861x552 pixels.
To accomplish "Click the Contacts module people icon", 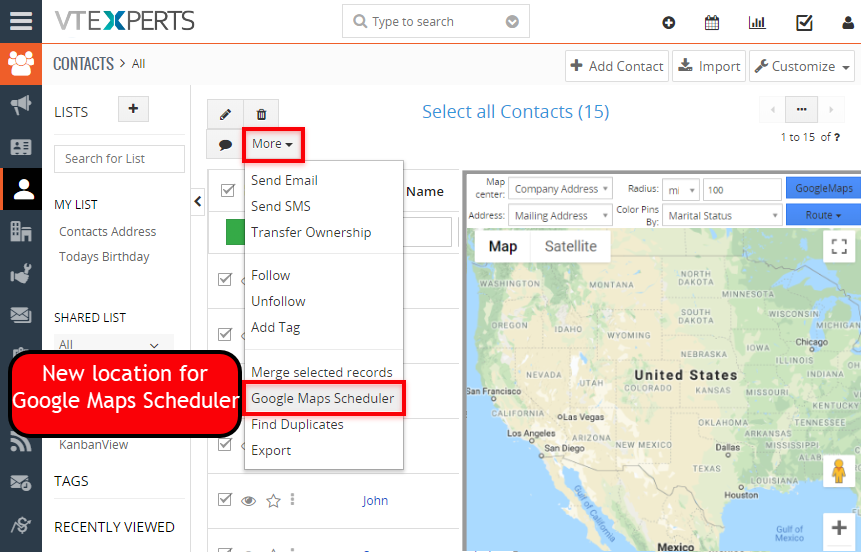I will tap(21, 63).
